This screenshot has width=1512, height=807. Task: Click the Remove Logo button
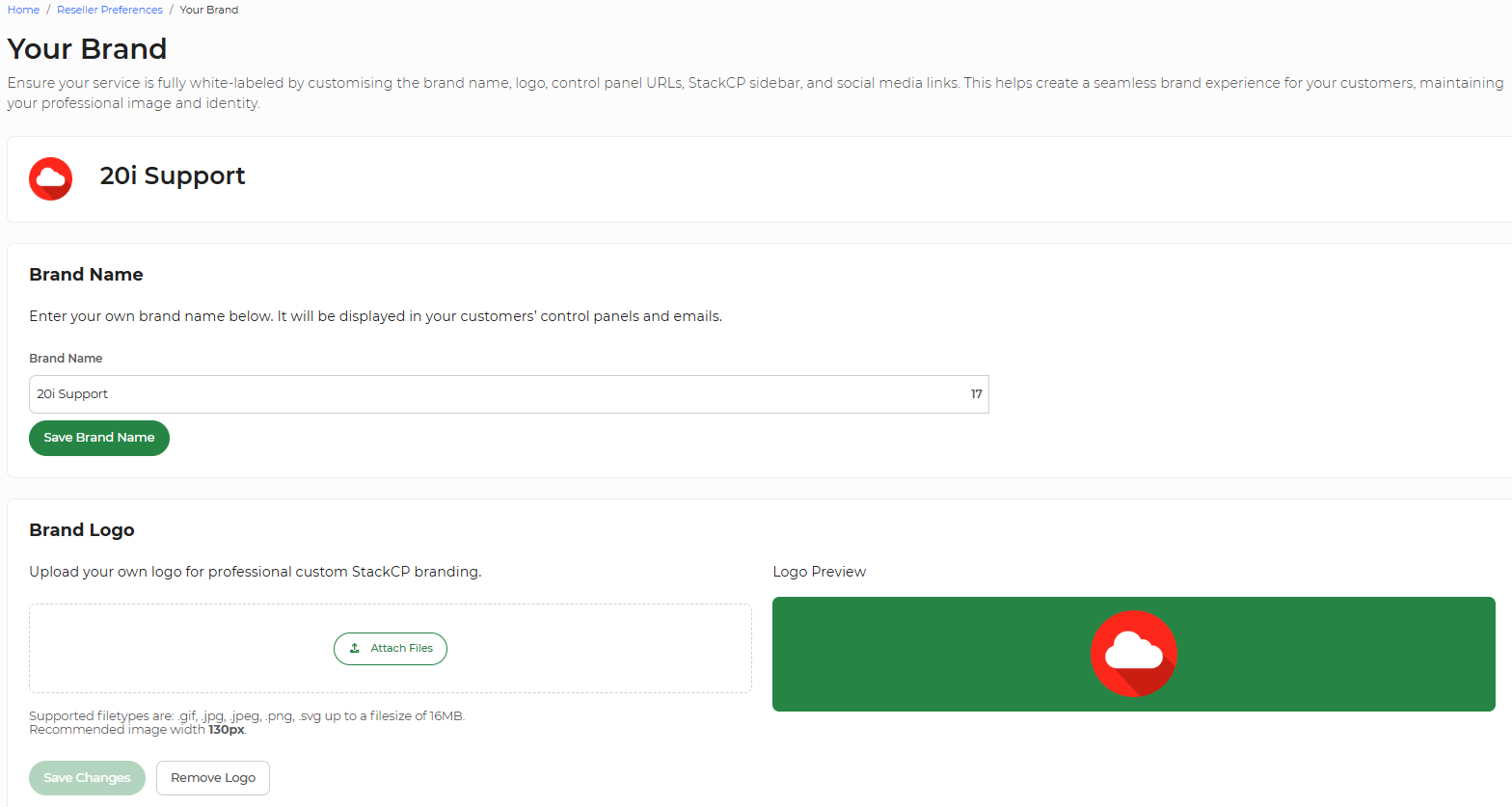tap(213, 778)
